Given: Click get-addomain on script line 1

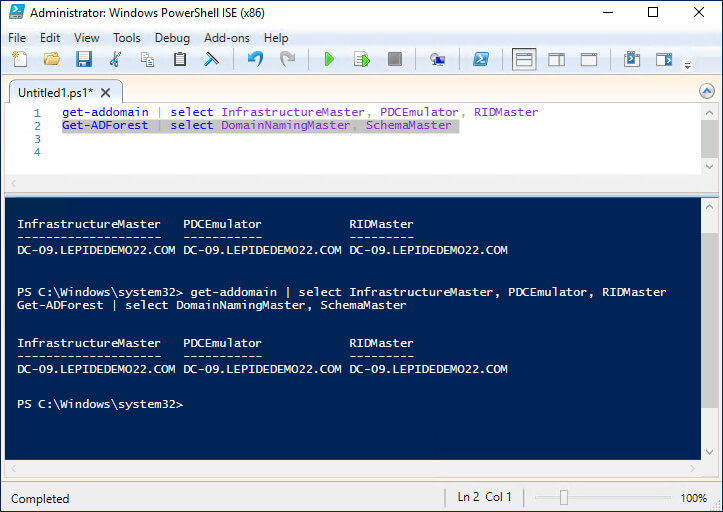Looking at the screenshot, I should (106, 112).
